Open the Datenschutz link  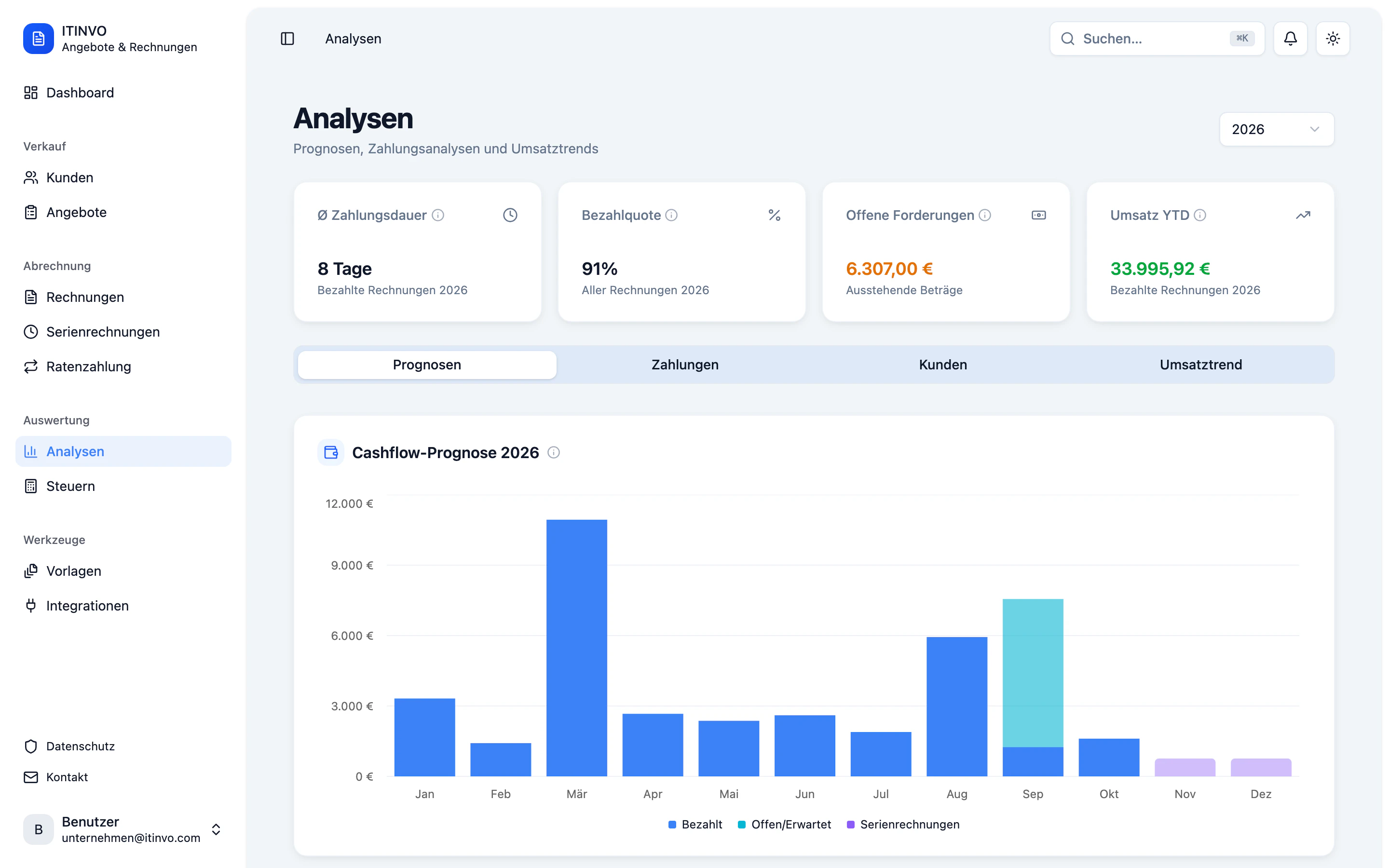pos(123,746)
